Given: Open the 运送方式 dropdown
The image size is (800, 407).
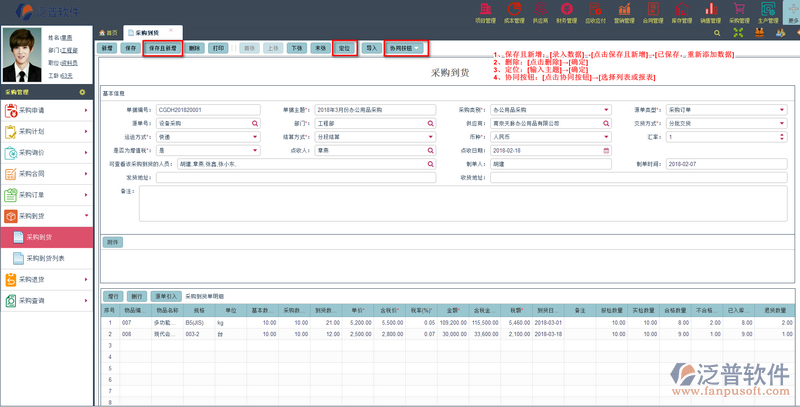Looking at the screenshot, I should [256, 136].
